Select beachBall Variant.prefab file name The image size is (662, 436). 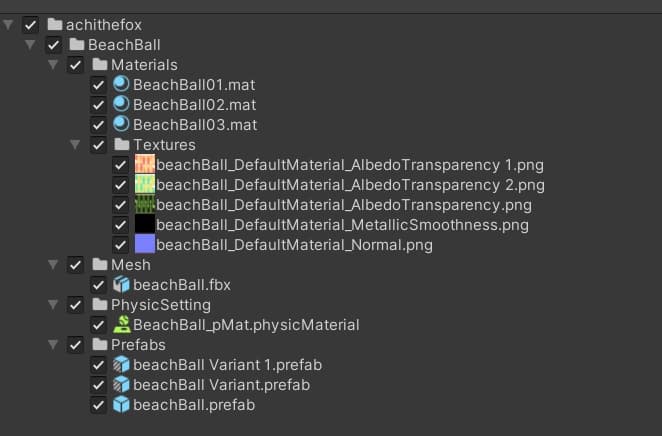pos(221,385)
